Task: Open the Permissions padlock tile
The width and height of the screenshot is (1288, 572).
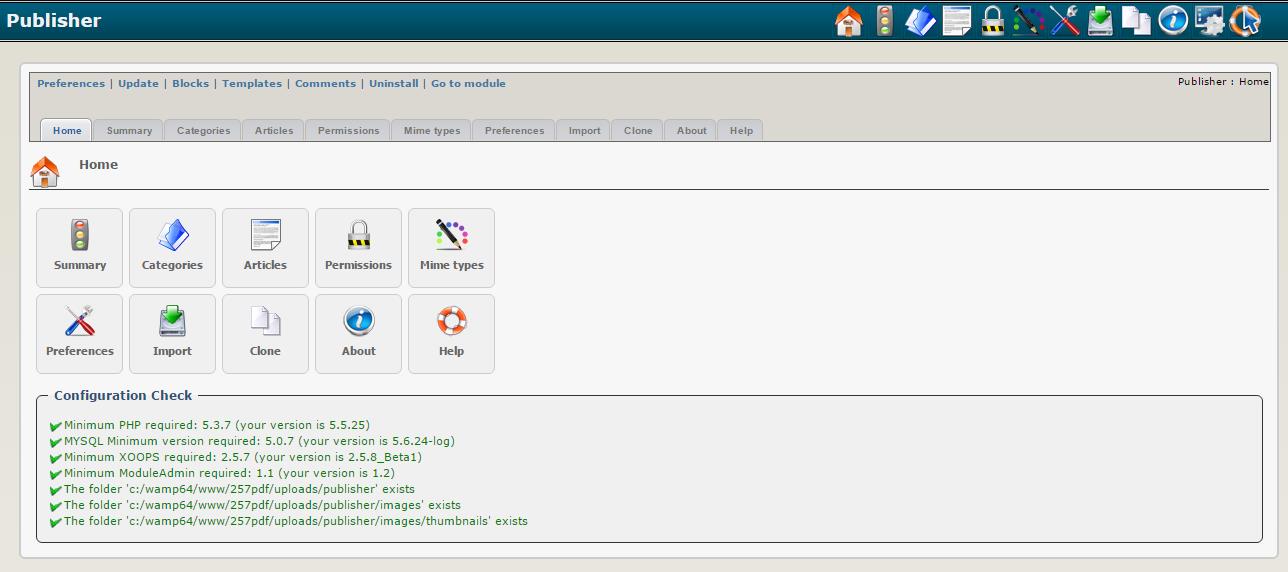Action: click(358, 248)
